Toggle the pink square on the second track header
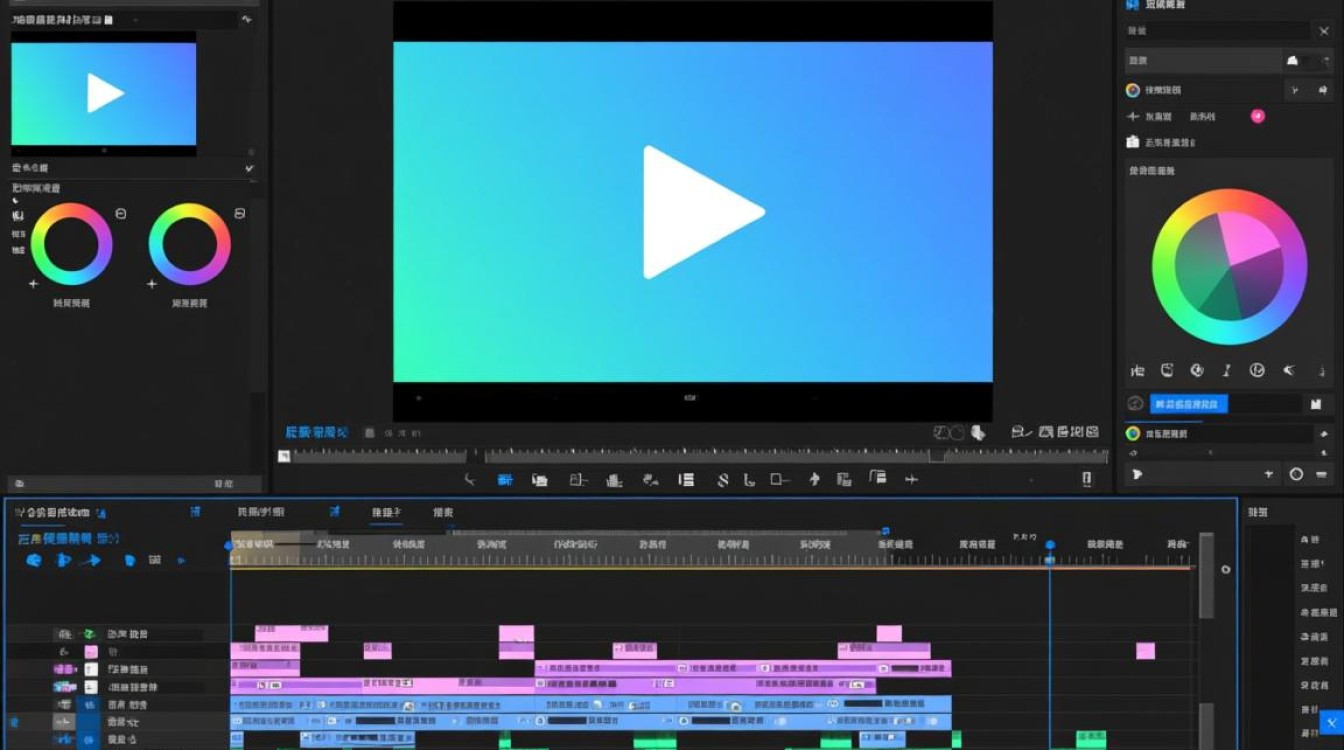 tap(91, 651)
